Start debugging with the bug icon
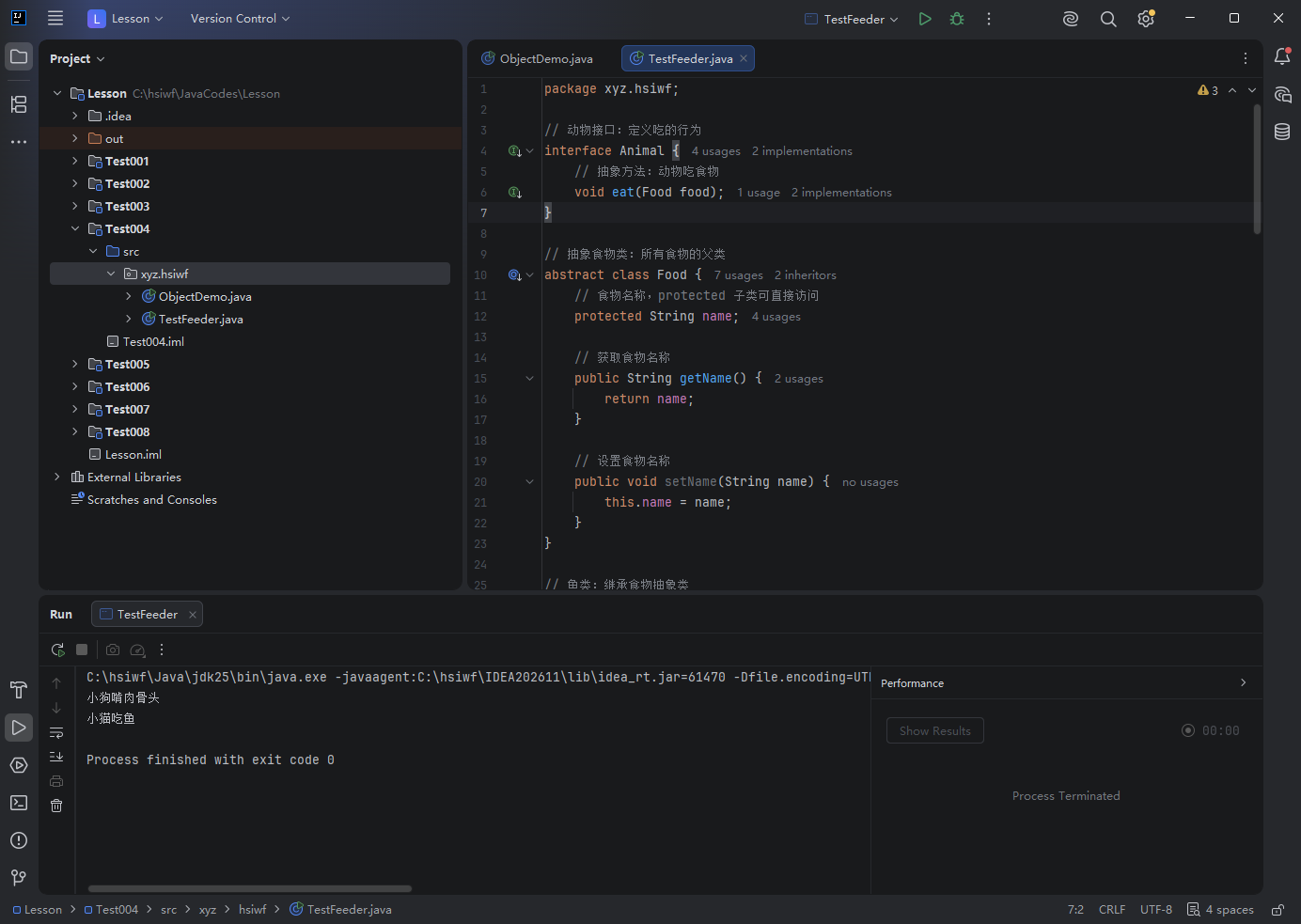Viewport: 1301px width, 924px height. tap(957, 19)
